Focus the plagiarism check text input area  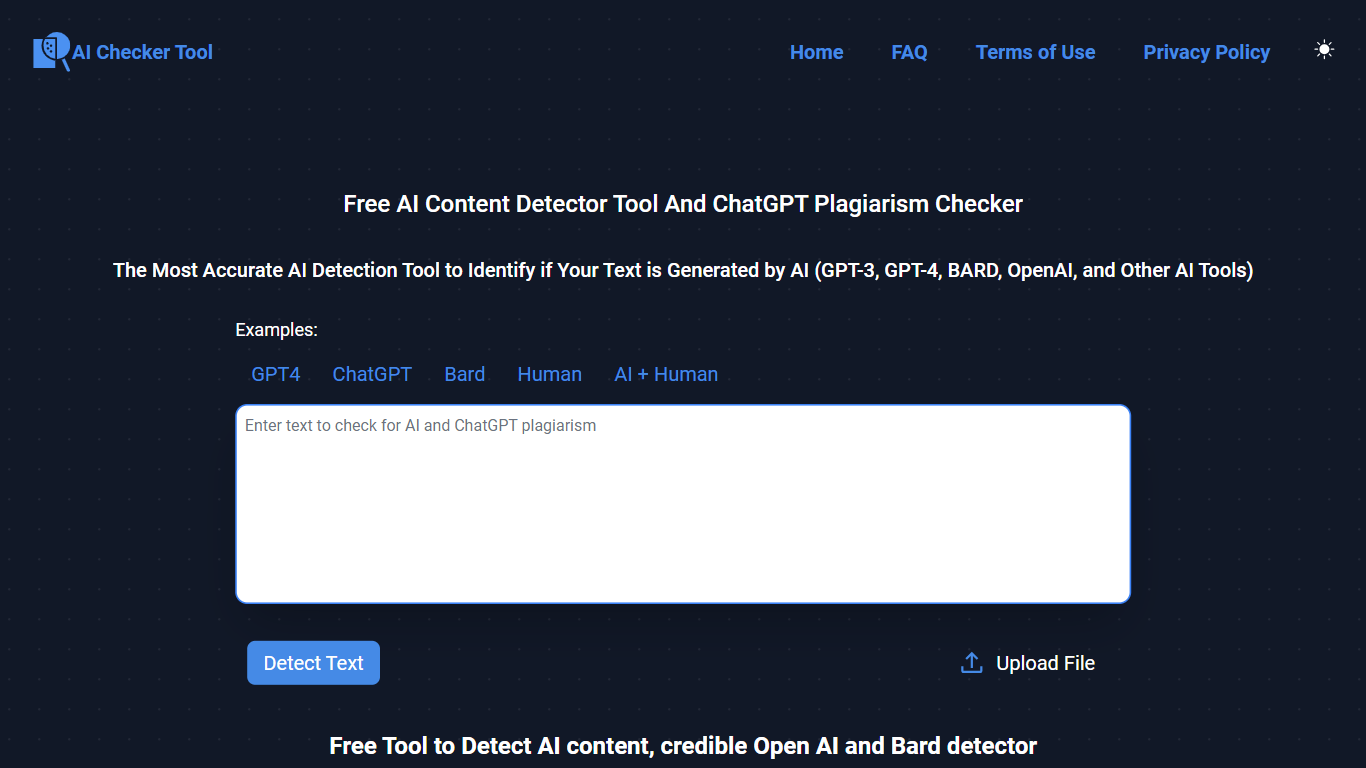click(683, 504)
